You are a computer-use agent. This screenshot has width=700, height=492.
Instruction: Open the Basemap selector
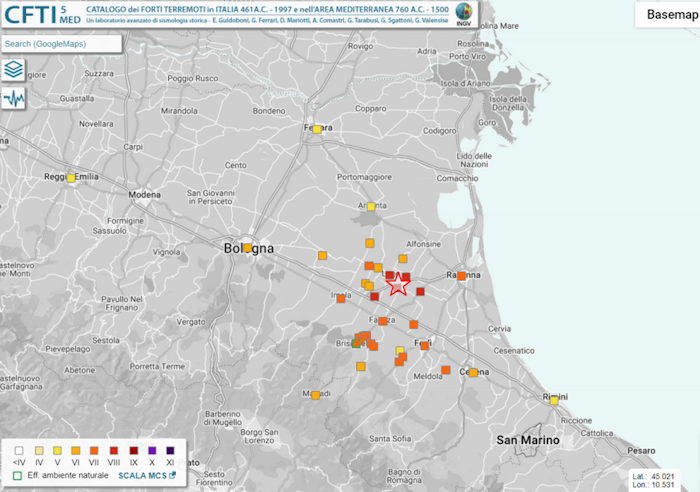coord(667,13)
